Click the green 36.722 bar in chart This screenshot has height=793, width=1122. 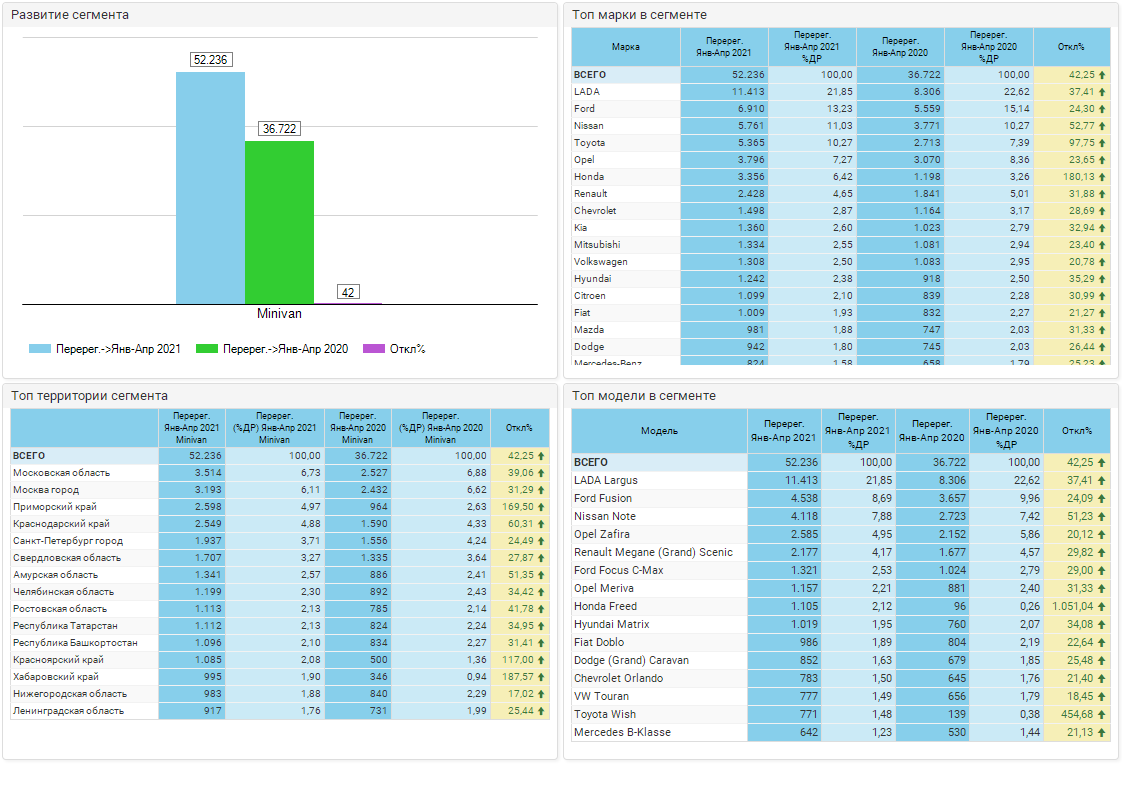click(279, 221)
